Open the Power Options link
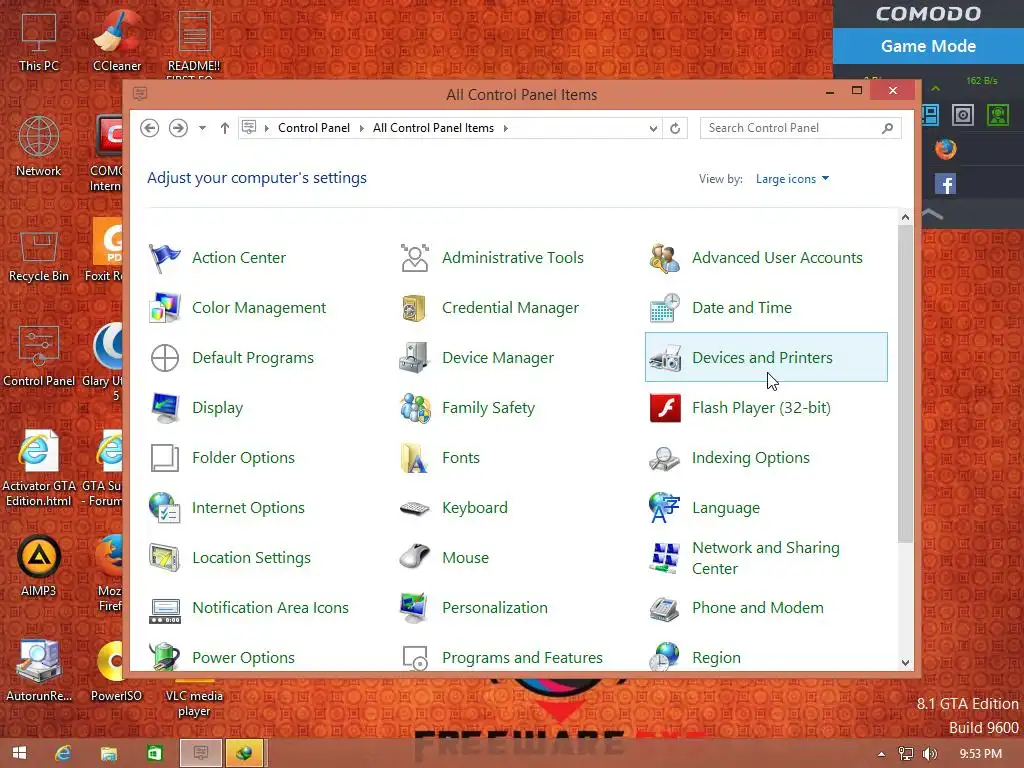The width and height of the screenshot is (1024, 768). pos(243,658)
